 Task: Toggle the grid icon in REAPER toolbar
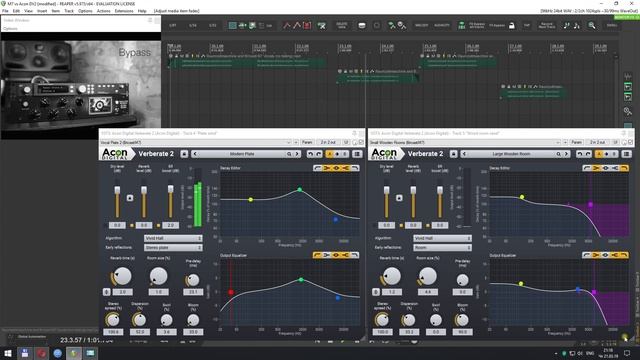pyautogui.click(x=232, y=25)
